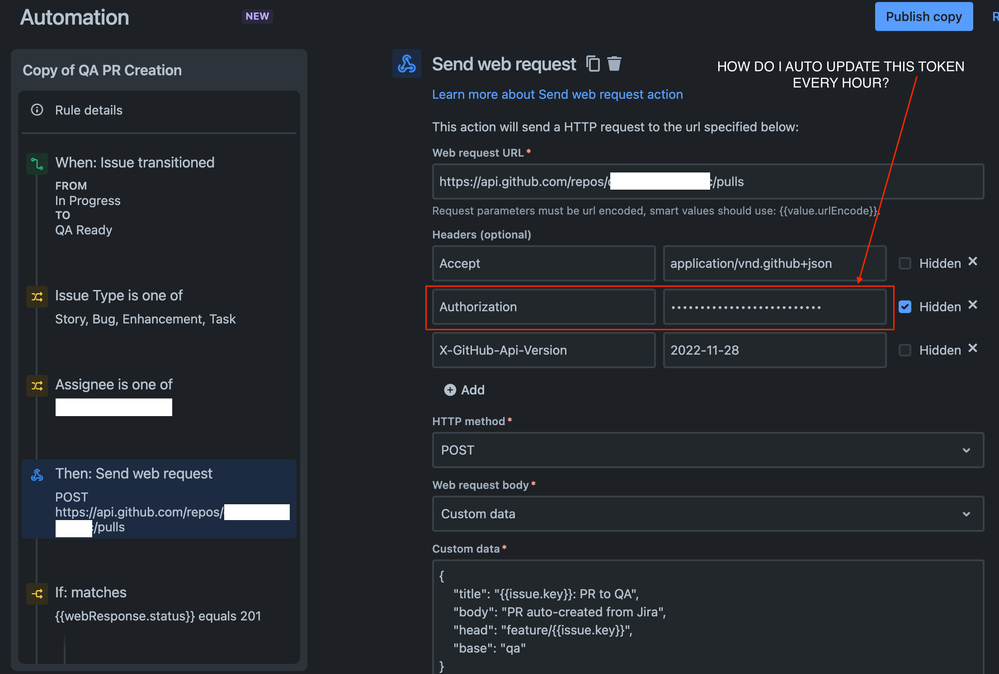Click the Story, Bug, Enhancement, Task text
This screenshot has width=999, height=674.
click(x=145, y=319)
